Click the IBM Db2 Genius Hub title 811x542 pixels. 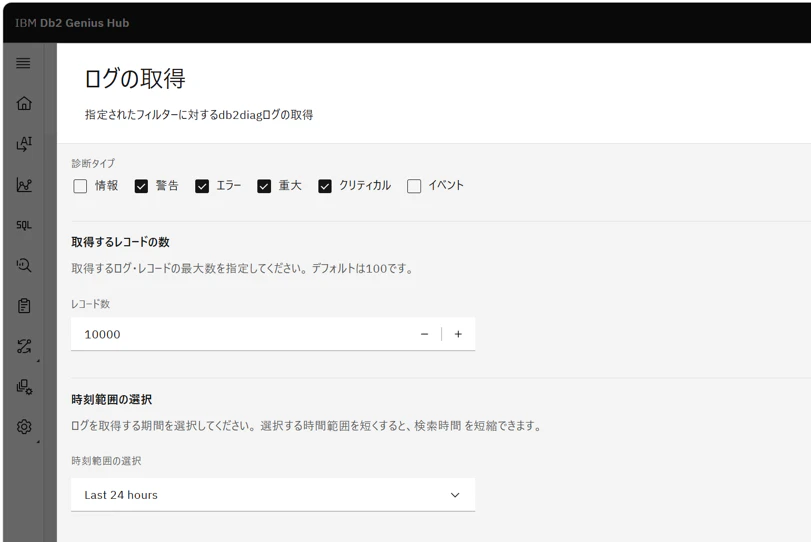click(72, 23)
